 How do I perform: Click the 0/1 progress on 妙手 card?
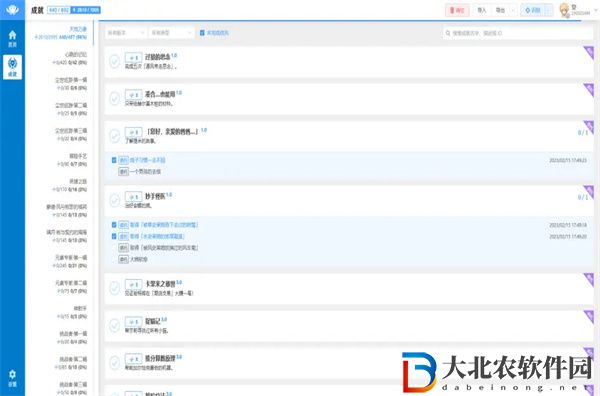click(582, 197)
